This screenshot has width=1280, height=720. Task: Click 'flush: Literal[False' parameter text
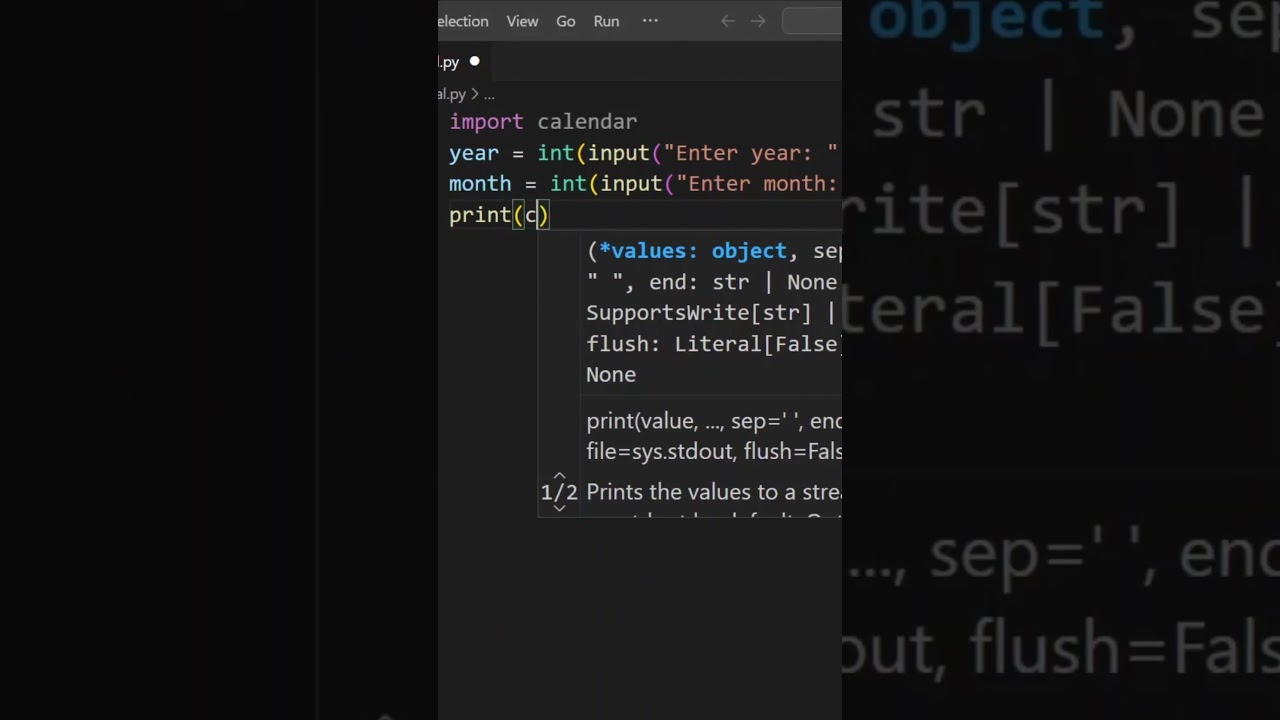[x=714, y=344]
